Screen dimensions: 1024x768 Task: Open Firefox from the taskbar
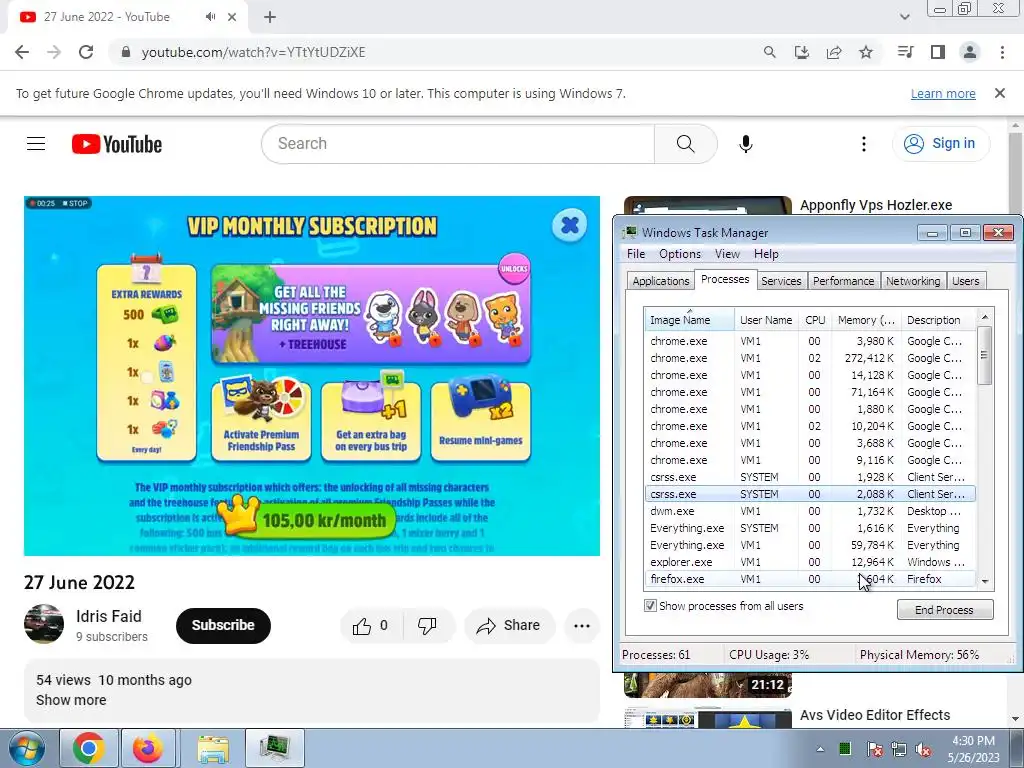(x=148, y=748)
